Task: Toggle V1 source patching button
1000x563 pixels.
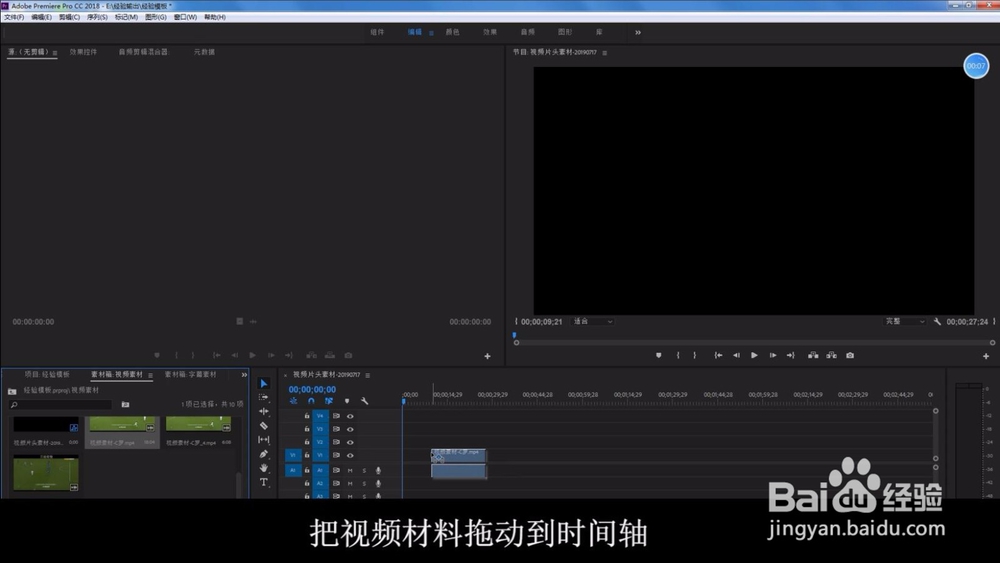Action: [293, 455]
